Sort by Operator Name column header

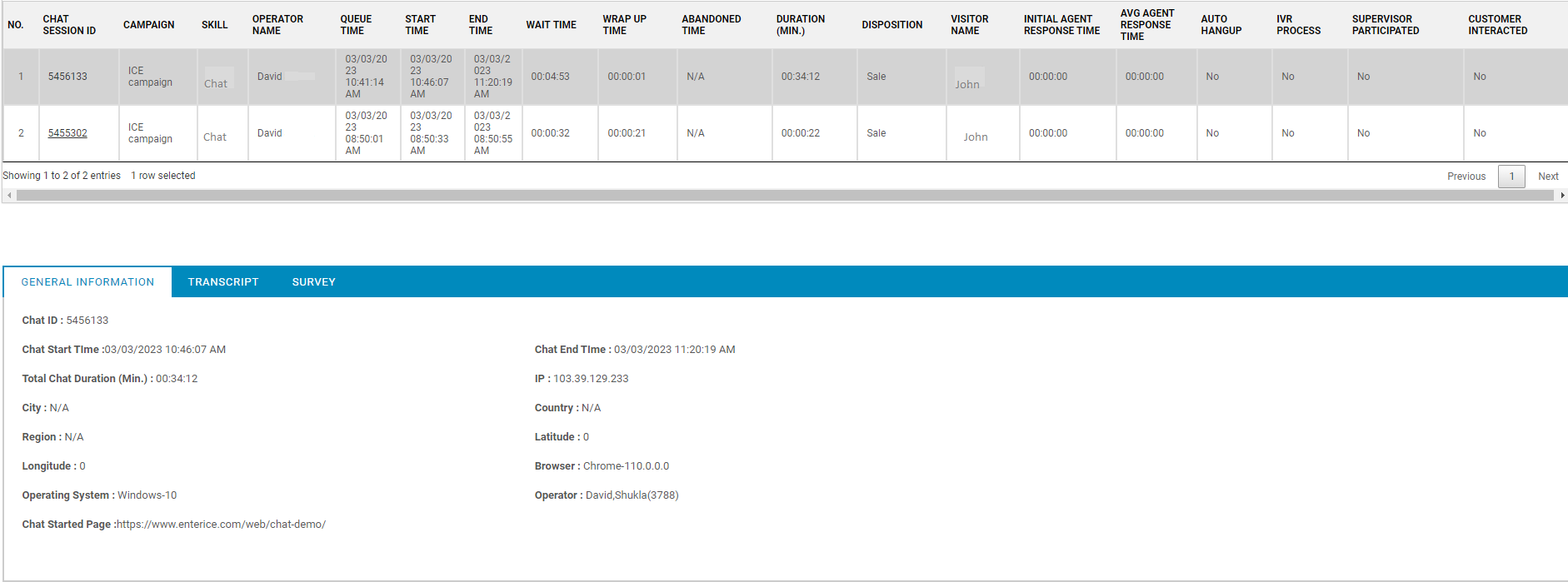click(x=277, y=25)
